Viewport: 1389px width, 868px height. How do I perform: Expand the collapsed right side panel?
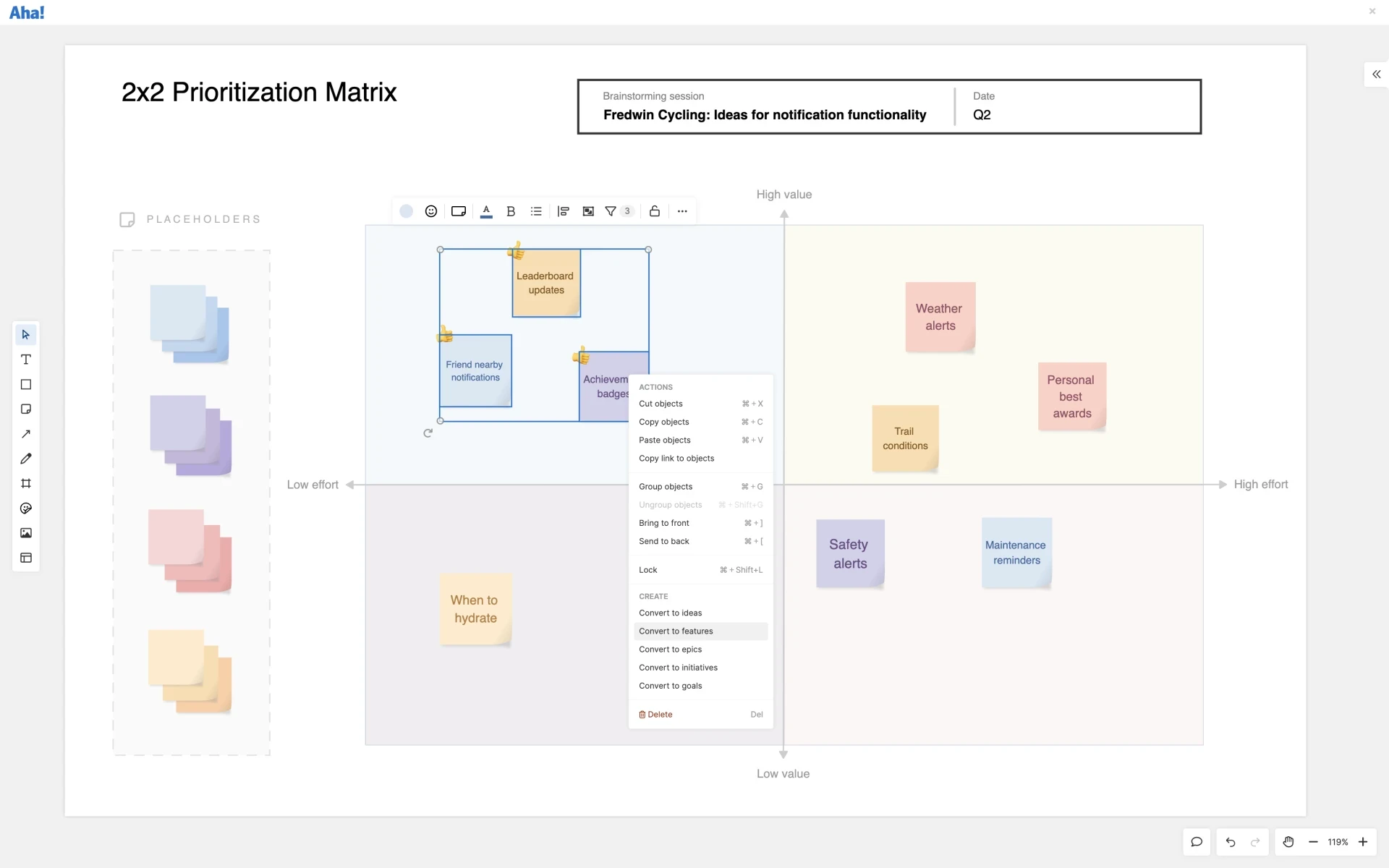point(1376,75)
